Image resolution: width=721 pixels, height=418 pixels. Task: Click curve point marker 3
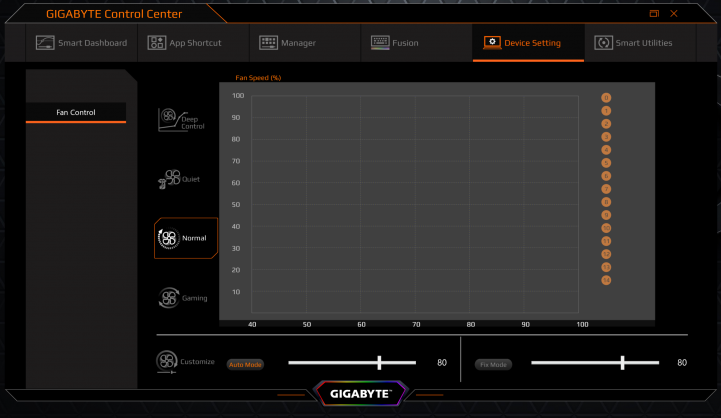[606, 137]
